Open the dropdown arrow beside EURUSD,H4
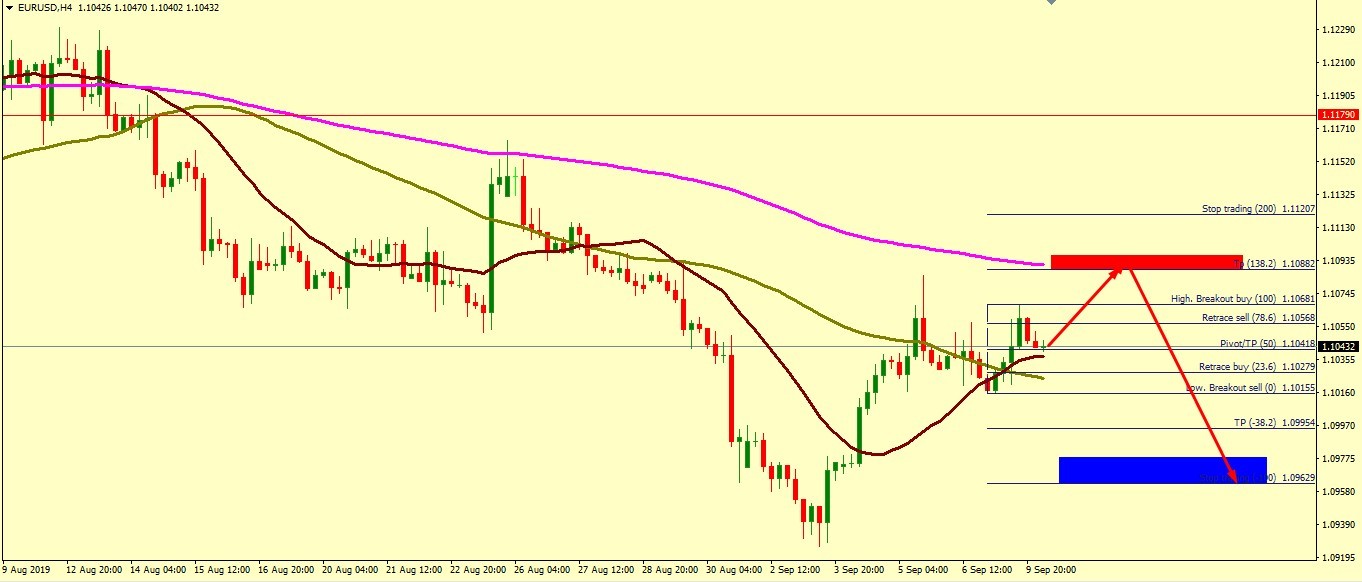This screenshot has height=582, width=1362. tap(8, 7)
